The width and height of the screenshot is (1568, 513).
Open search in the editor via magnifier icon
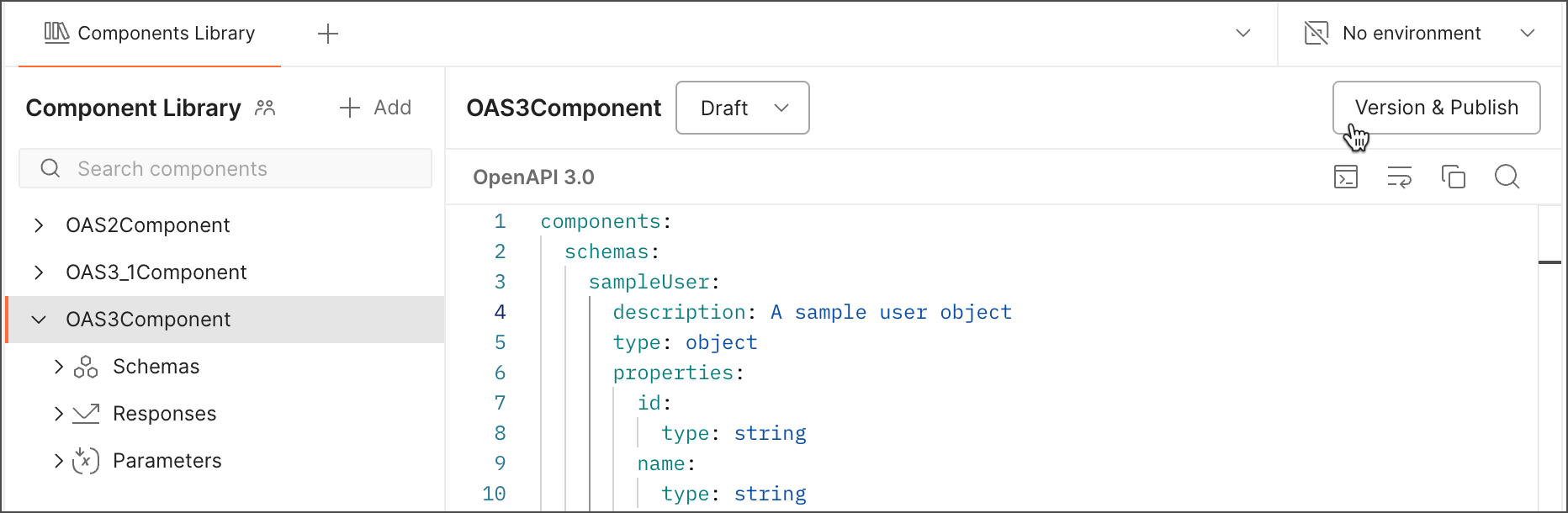click(x=1507, y=177)
